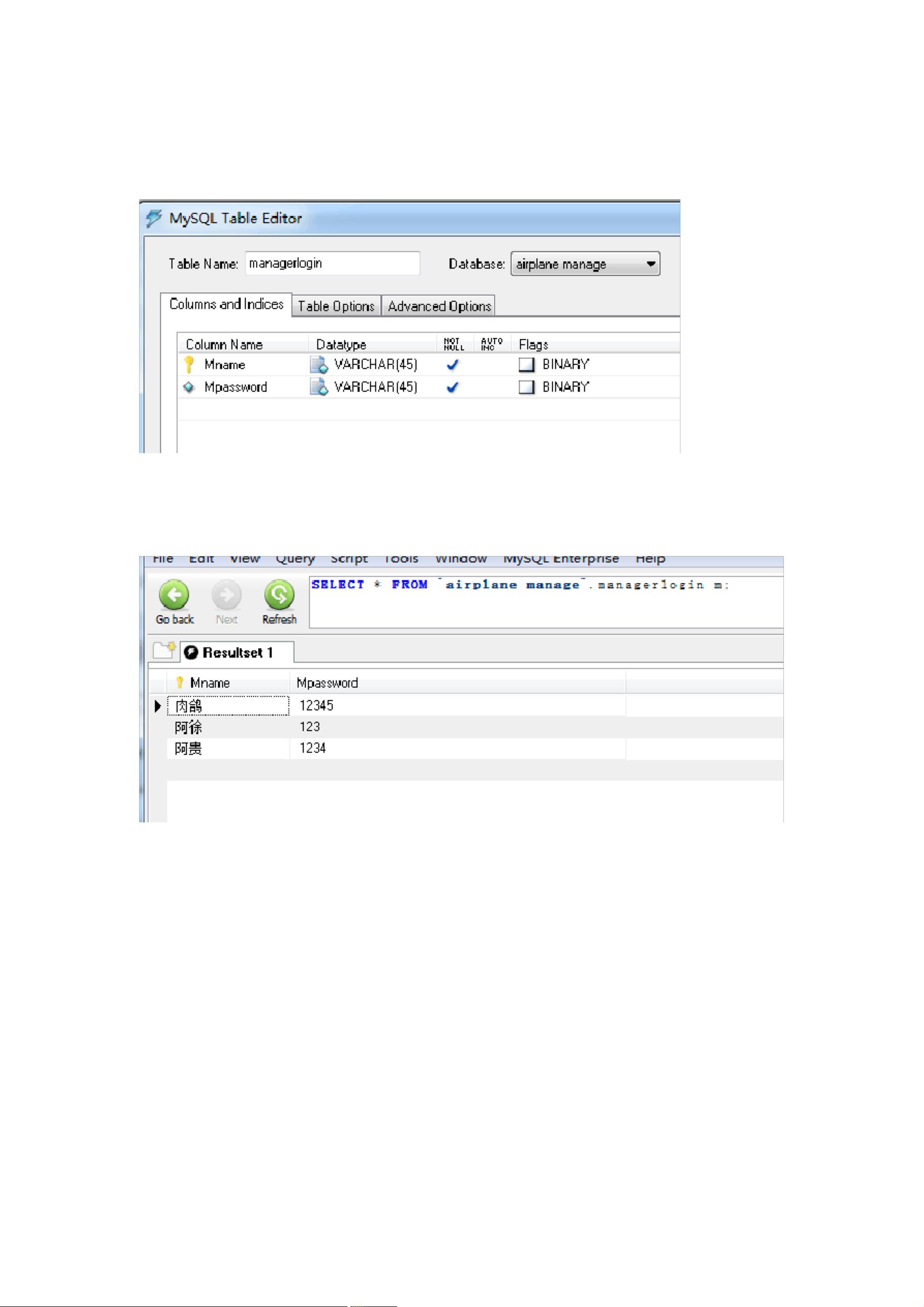924x1307 pixels.
Task: Open the Advanced Options tab
Action: 438,306
